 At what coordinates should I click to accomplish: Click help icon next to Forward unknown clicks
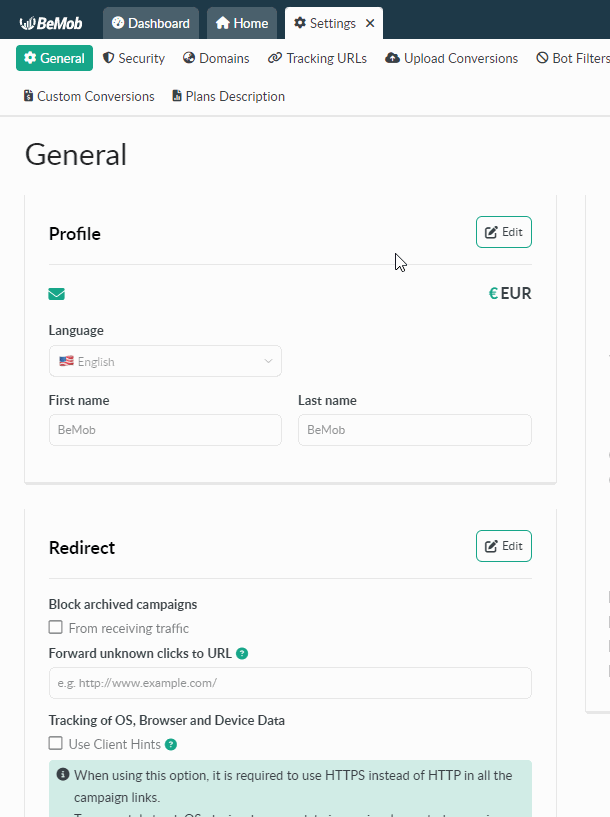pyautogui.click(x=242, y=653)
